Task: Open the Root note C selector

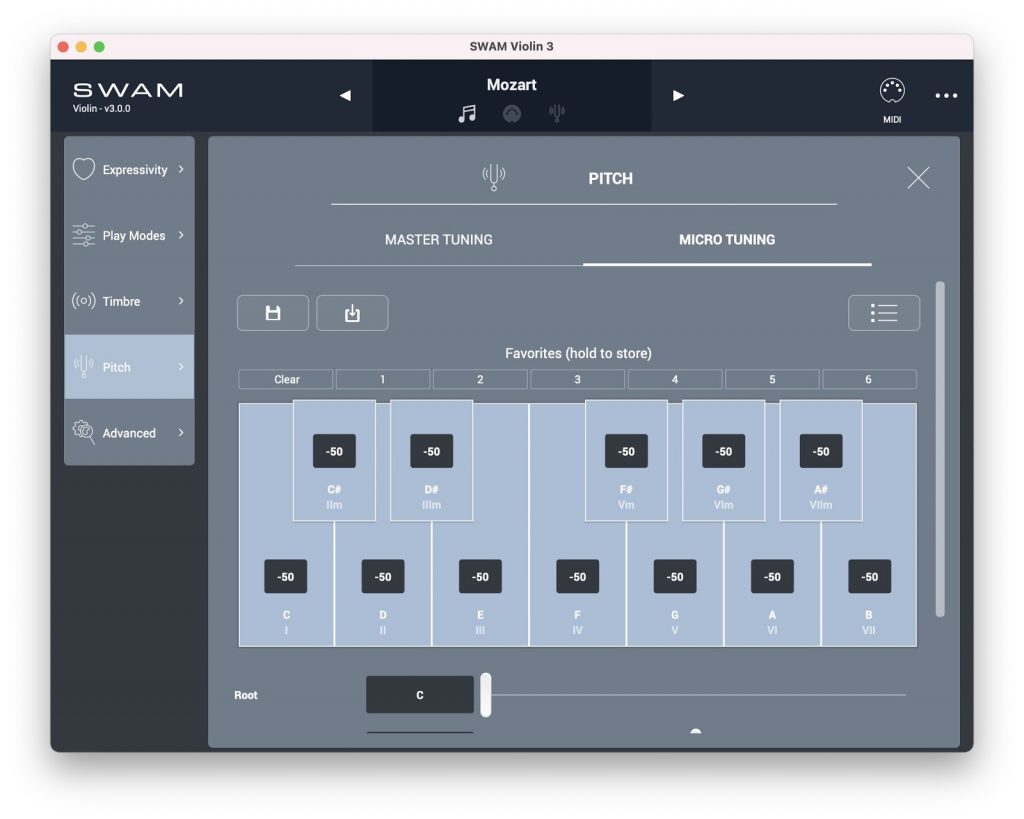Action: 420,695
